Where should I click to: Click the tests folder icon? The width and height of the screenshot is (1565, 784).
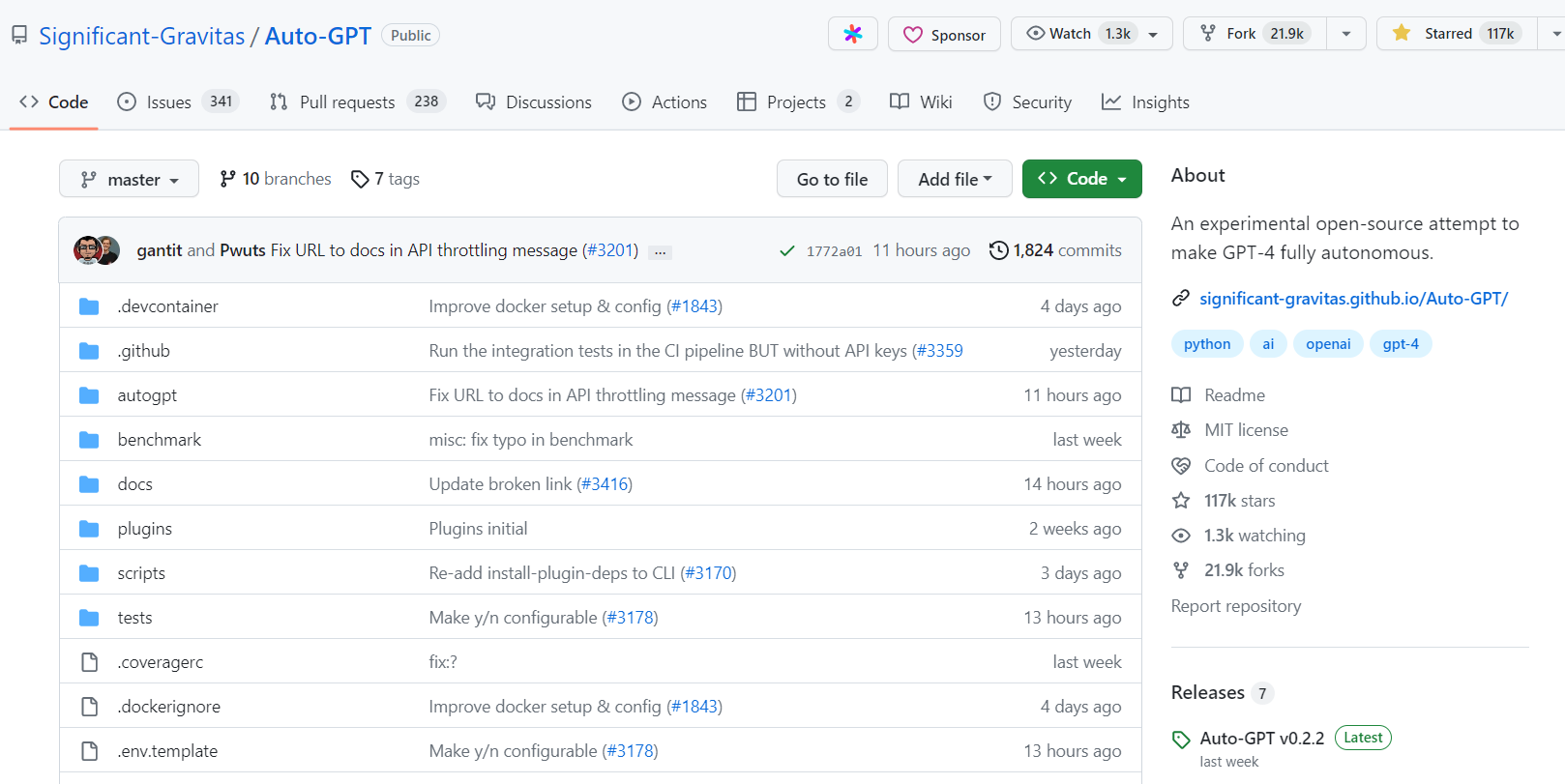pyautogui.click(x=89, y=618)
